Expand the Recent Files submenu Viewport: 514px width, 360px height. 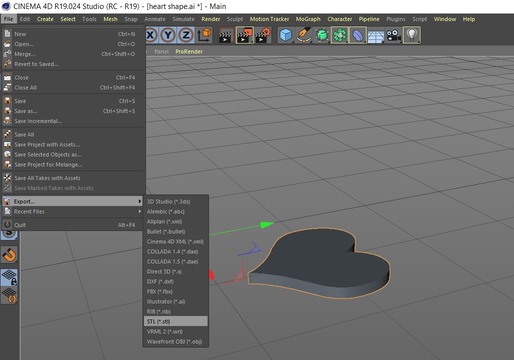tap(72, 211)
